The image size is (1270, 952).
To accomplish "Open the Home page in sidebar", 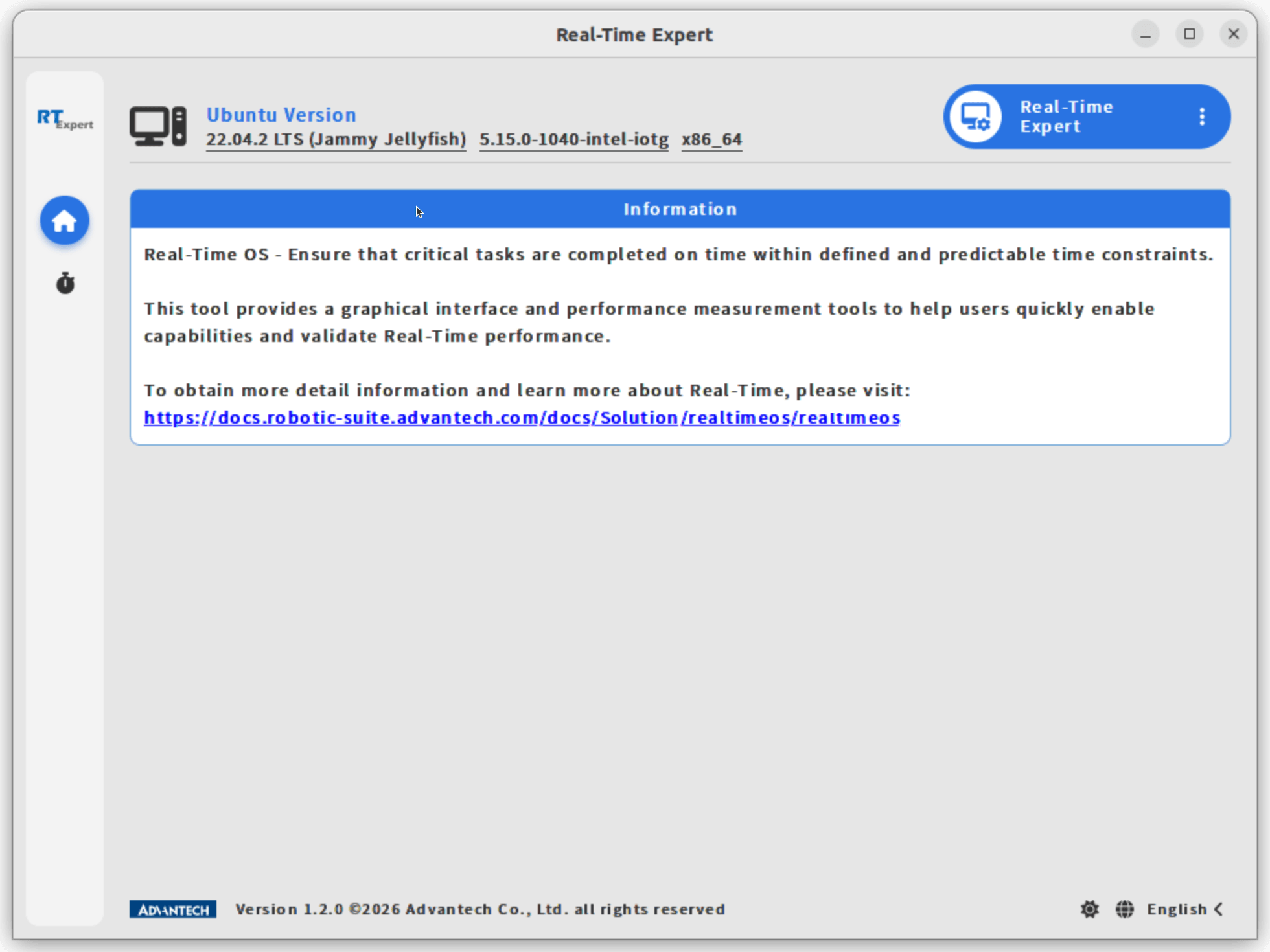I will pyautogui.click(x=65, y=221).
